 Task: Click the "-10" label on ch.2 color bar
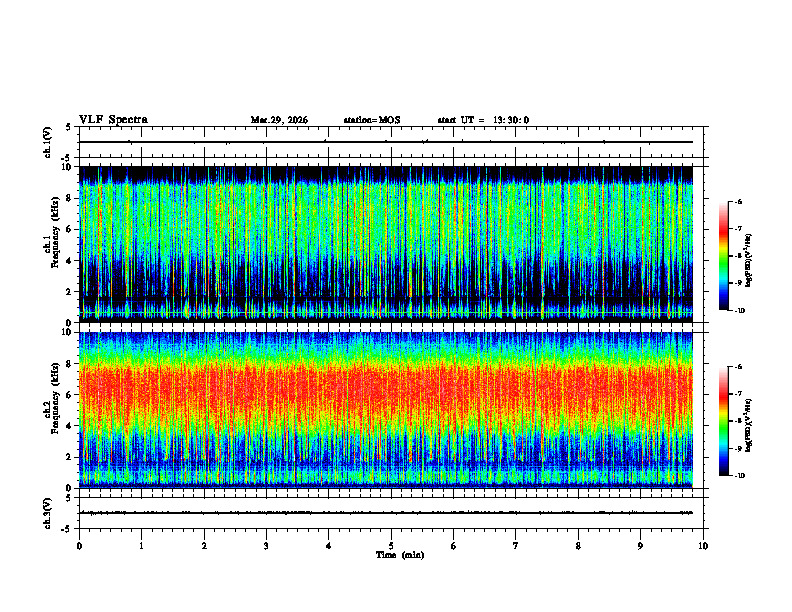[x=739, y=476]
